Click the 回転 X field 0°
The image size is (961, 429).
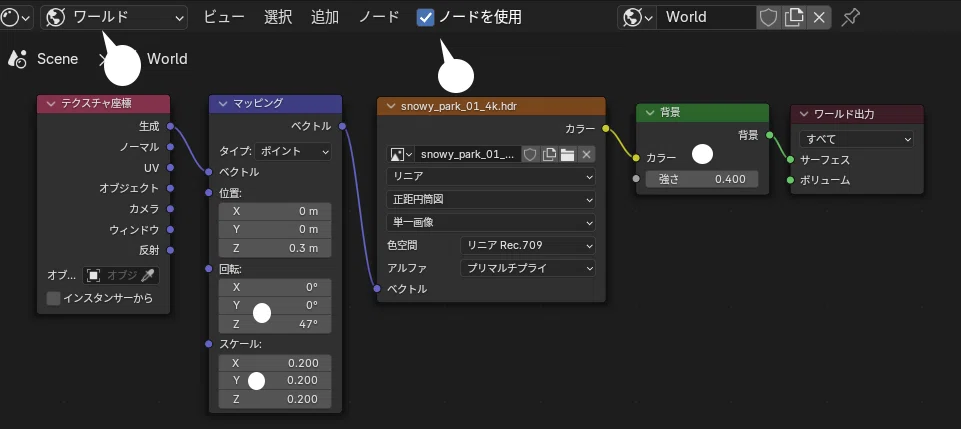pos(275,287)
